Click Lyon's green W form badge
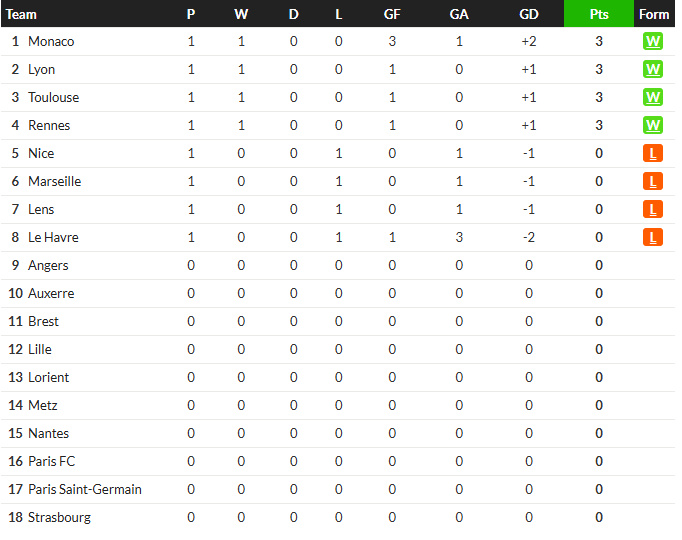This screenshot has height=540, width=682. pos(652,69)
